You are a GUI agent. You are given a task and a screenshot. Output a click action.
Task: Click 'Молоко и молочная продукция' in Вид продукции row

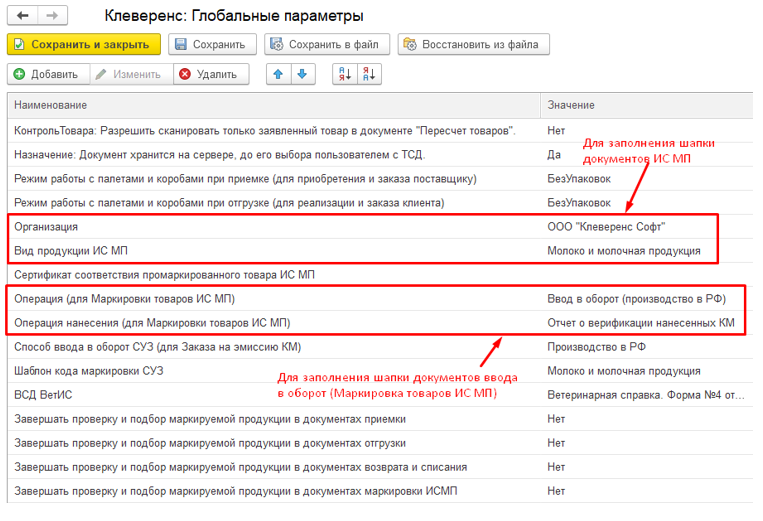coord(624,251)
